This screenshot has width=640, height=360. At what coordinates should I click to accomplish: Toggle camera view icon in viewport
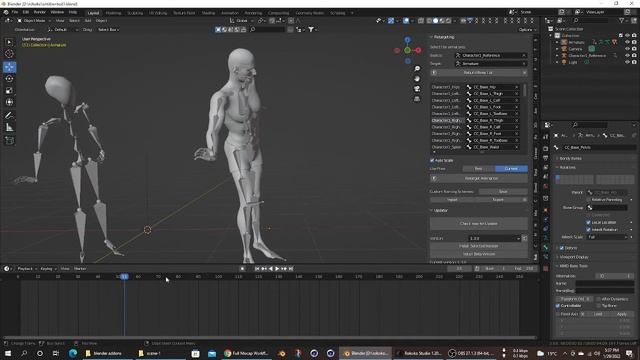tap(417, 89)
